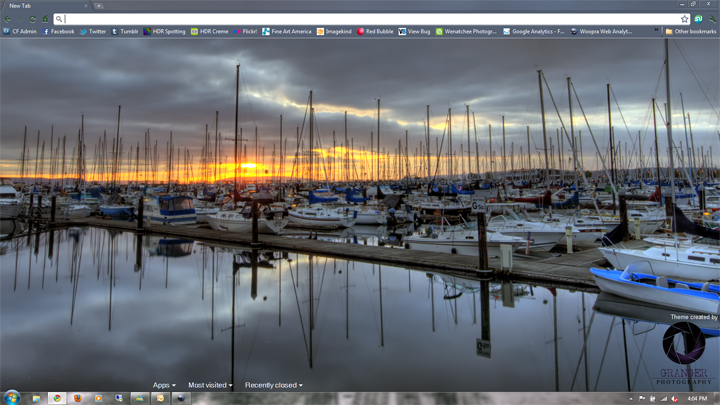The height and width of the screenshot is (405, 720).
Task: Launch the media player taskbar icon
Action: click(x=98, y=398)
